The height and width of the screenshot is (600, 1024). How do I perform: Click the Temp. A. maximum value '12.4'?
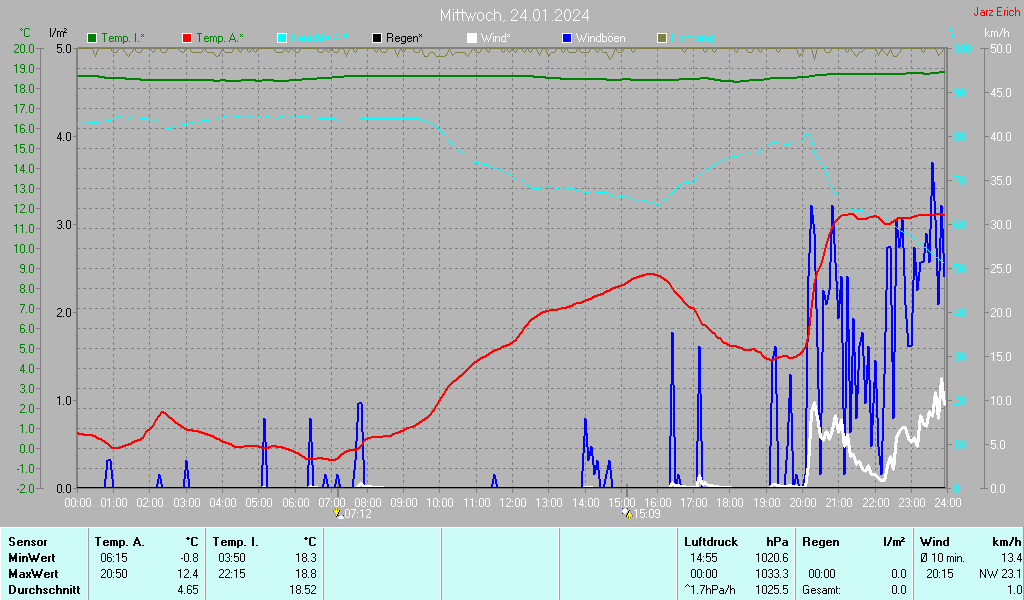pyautogui.click(x=187, y=574)
